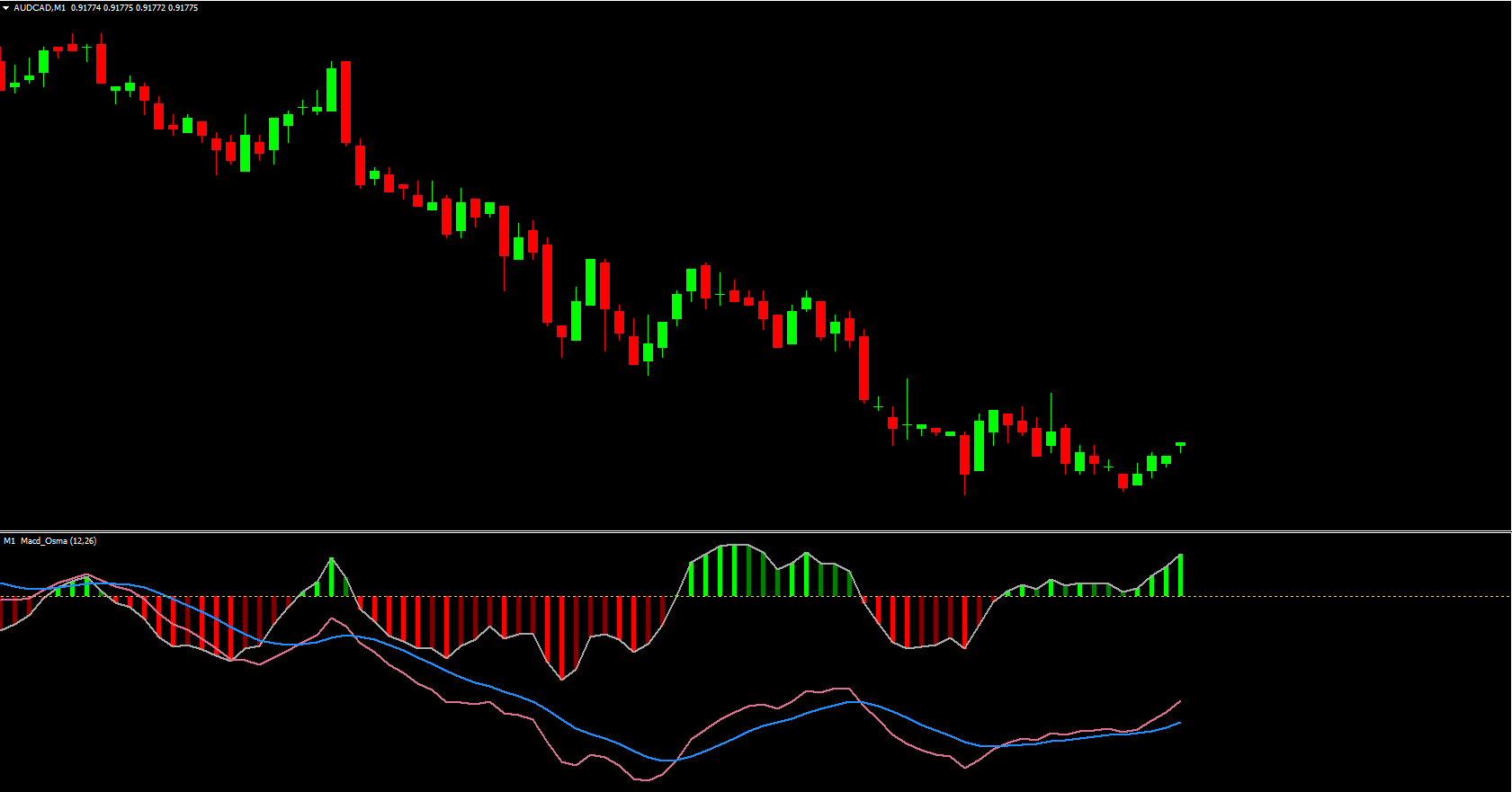
Task: Click the M1 timeframe text in indicator window
Action: tap(9, 541)
